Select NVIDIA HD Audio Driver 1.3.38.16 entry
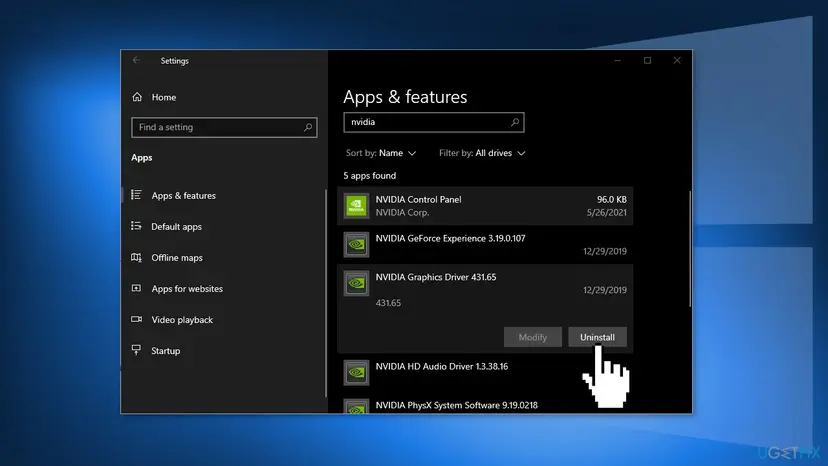828x466 pixels. [x=485, y=372]
